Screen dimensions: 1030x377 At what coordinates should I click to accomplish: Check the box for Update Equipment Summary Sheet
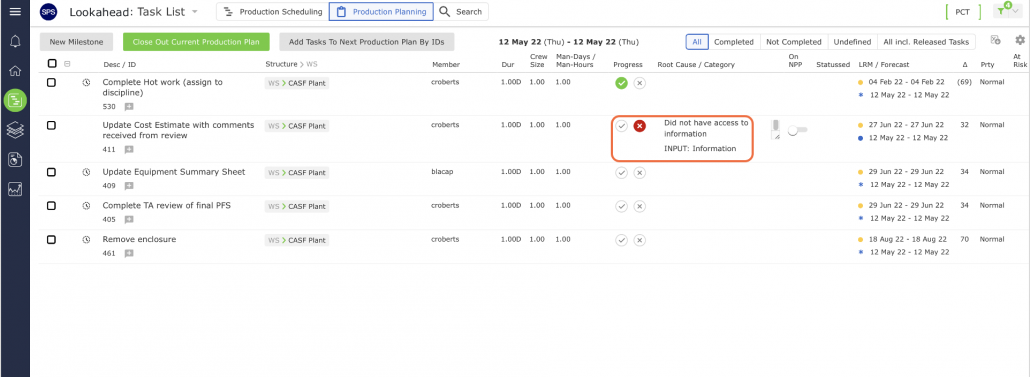click(x=51, y=172)
